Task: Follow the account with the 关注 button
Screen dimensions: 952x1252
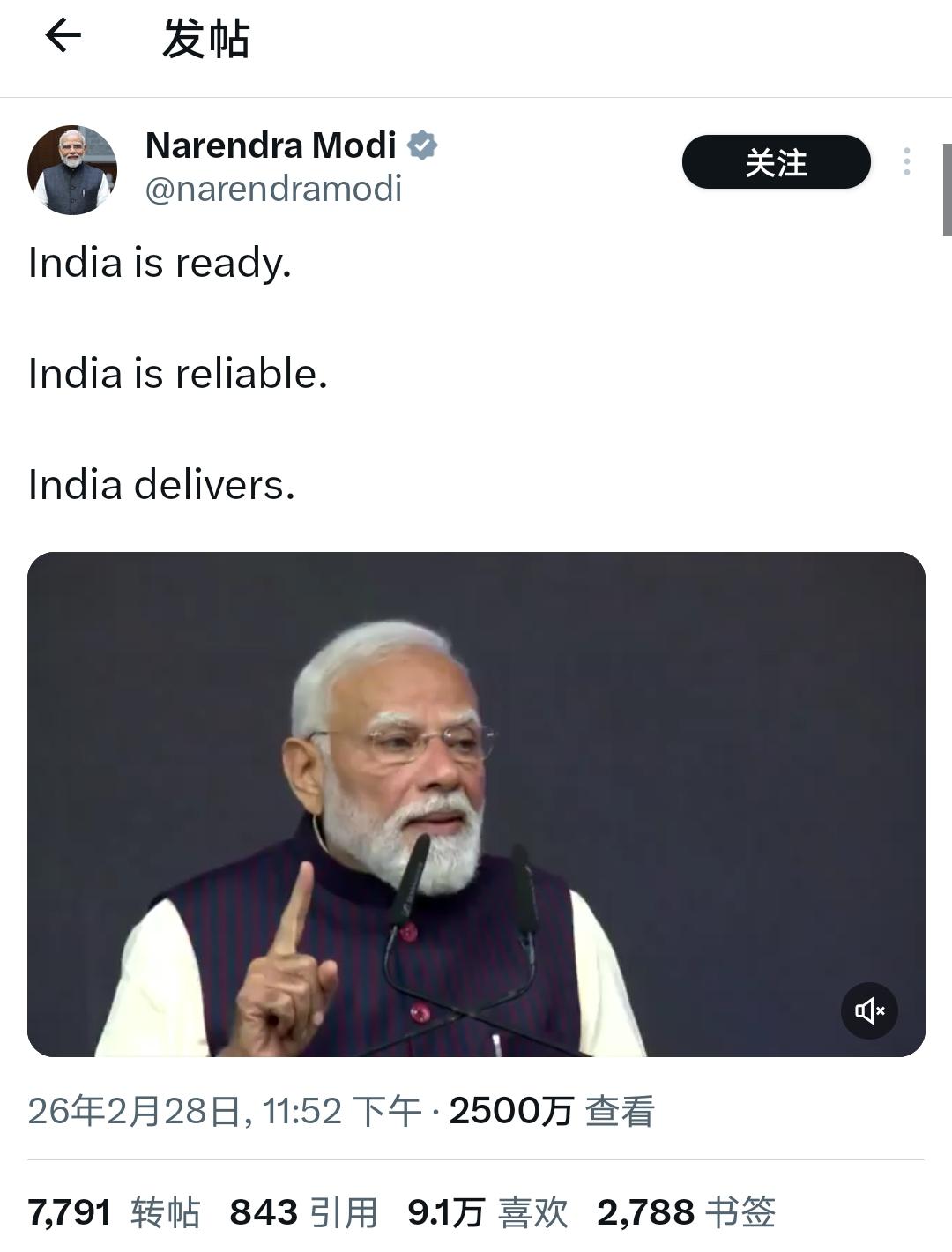Action: point(776,162)
